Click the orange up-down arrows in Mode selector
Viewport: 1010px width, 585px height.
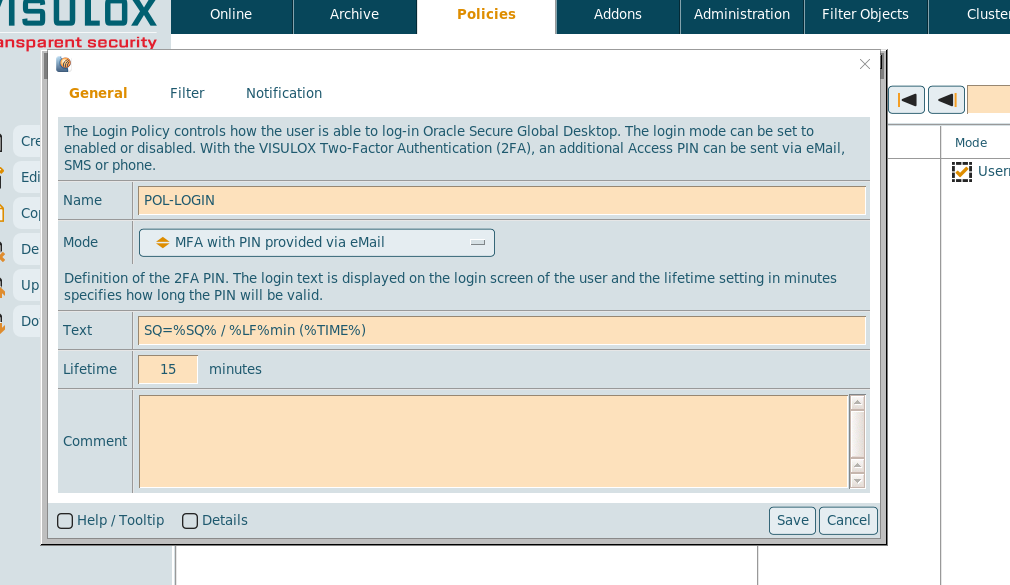(x=162, y=243)
